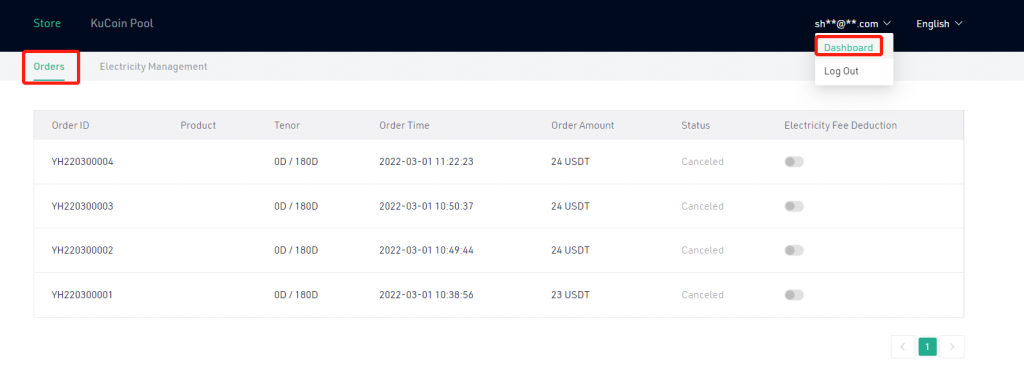Click the chevron beside English
Image resolution: width=1024 pixels, height=370 pixels.
(959, 23)
